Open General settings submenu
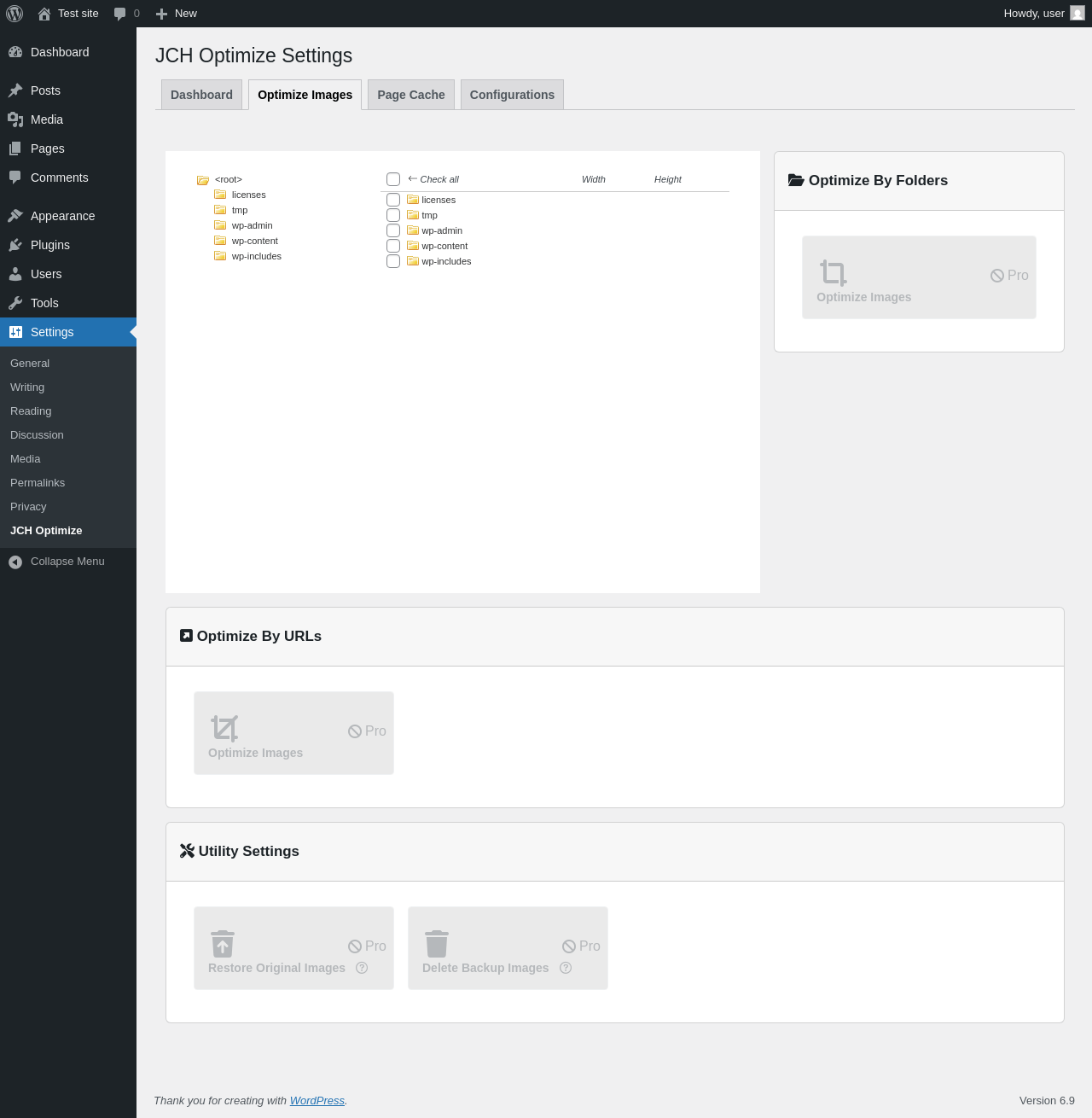The image size is (1092, 1118). tap(68, 364)
